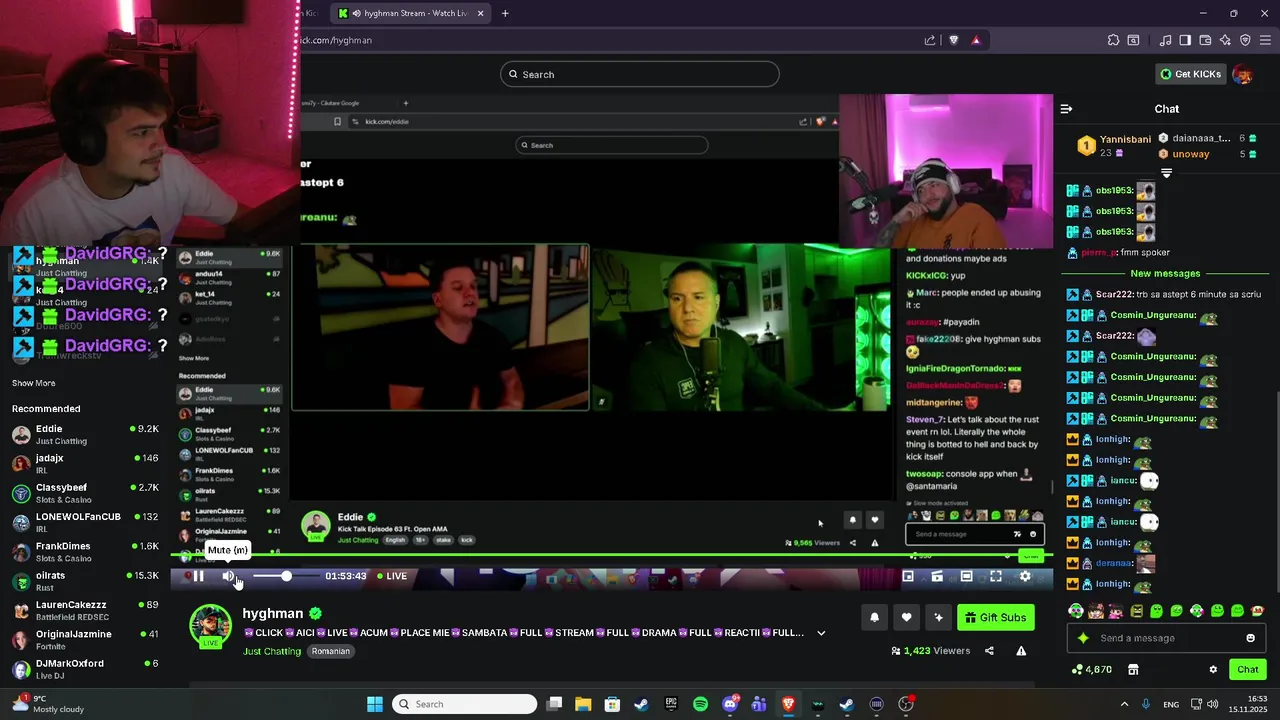The height and width of the screenshot is (720, 1280).
Task: Open LONEWOLFanCUB channel in Recommended
Action: tap(85, 523)
